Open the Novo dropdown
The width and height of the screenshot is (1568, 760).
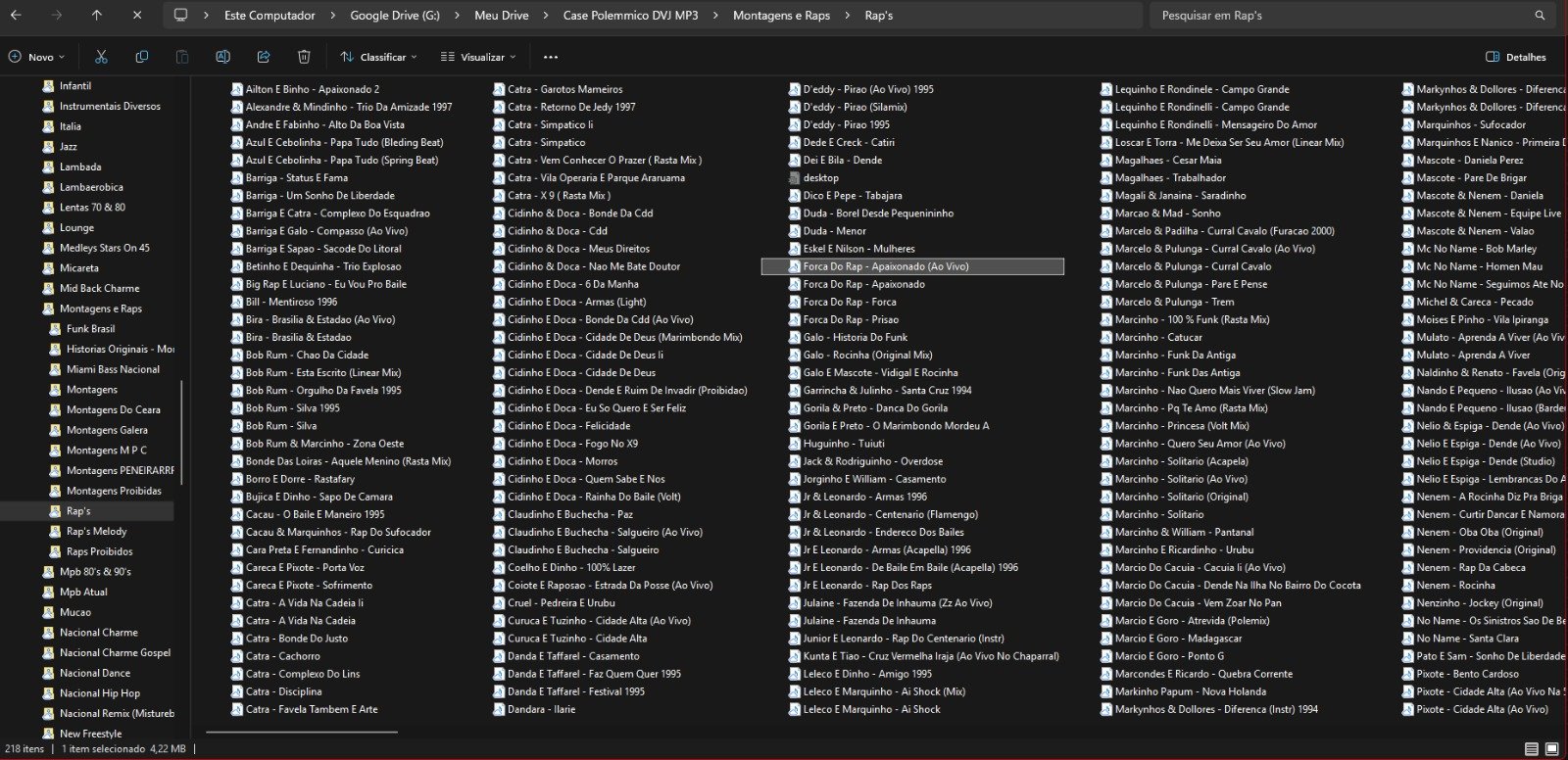click(36, 57)
